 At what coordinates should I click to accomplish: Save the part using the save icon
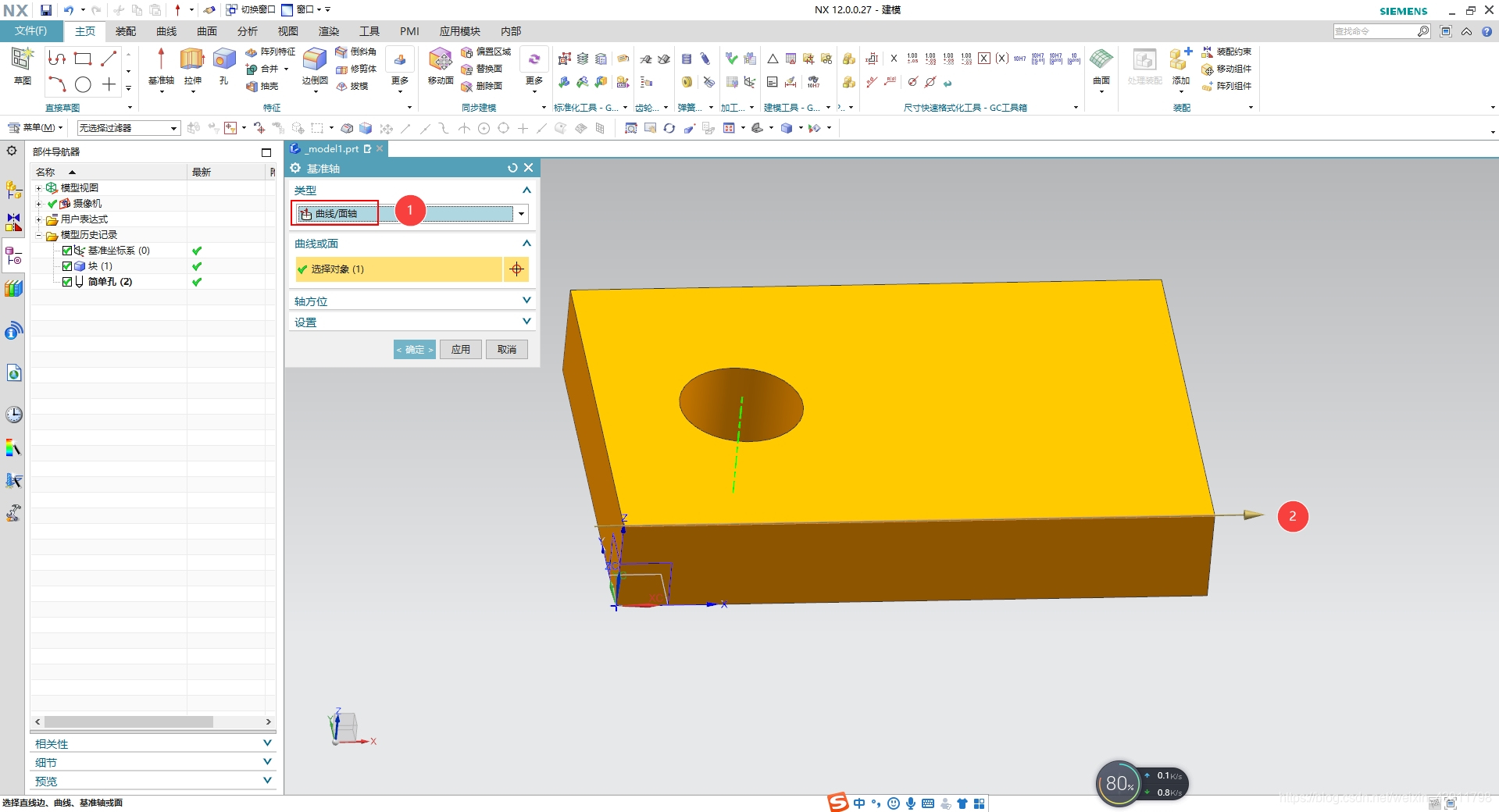coord(46,10)
